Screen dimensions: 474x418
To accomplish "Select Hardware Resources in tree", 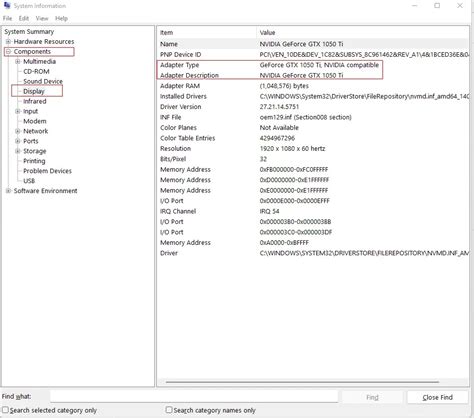I will [x=44, y=42].
